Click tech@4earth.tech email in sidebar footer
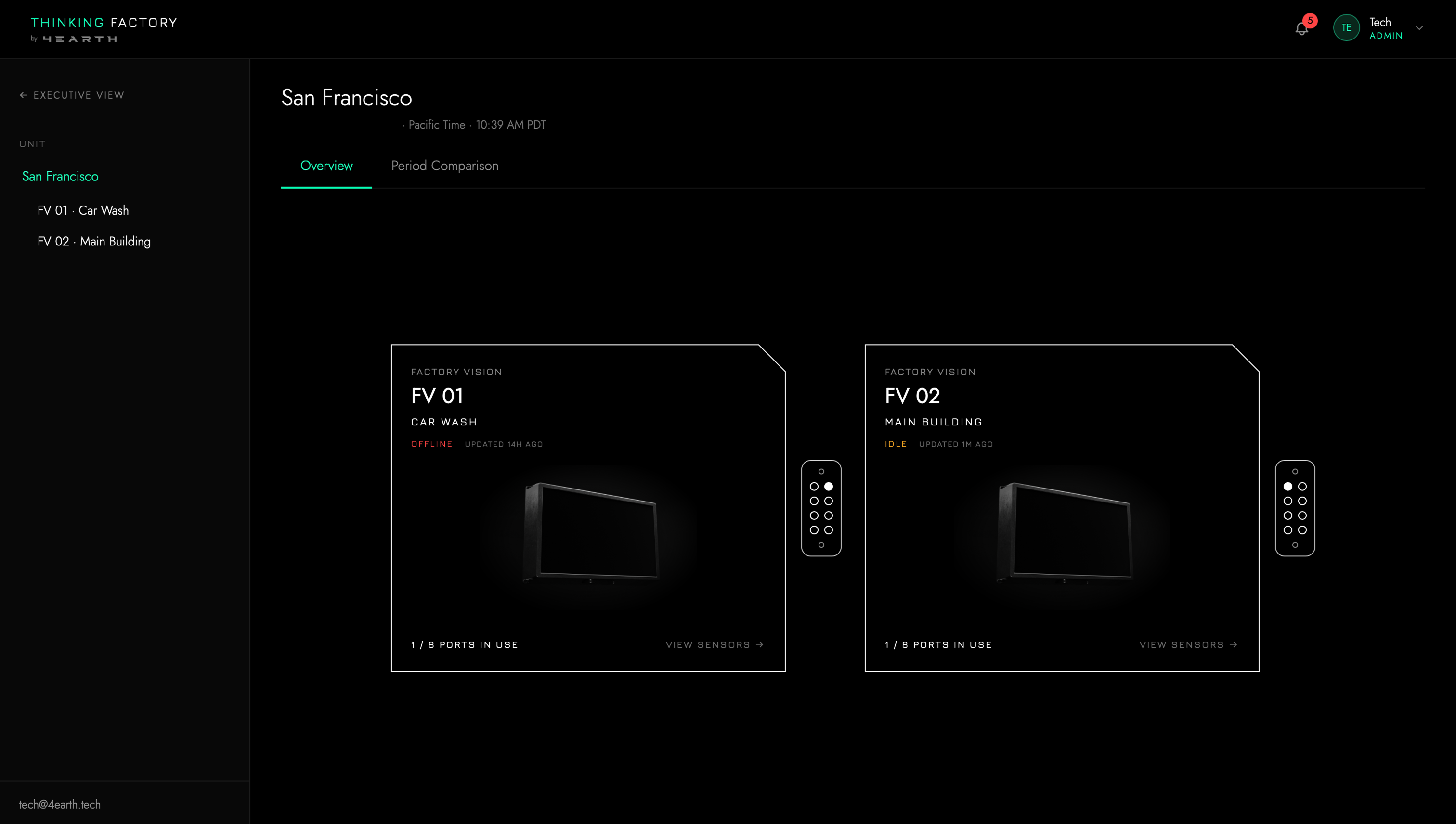1456x824 pixels. 59,804
